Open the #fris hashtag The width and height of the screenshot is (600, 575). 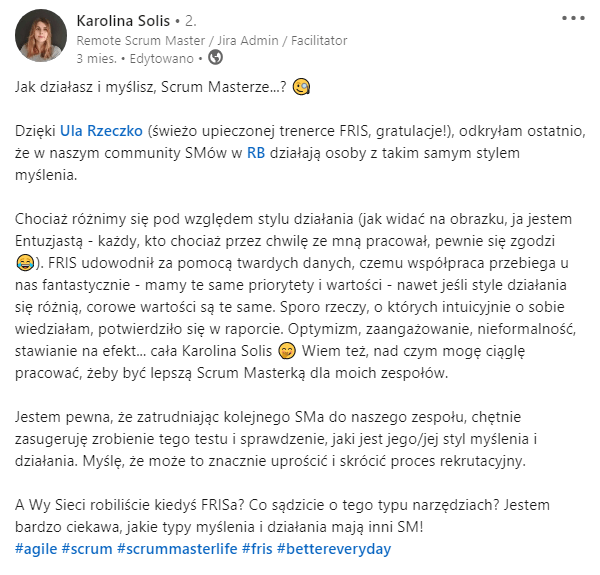[x=257, y=549]
